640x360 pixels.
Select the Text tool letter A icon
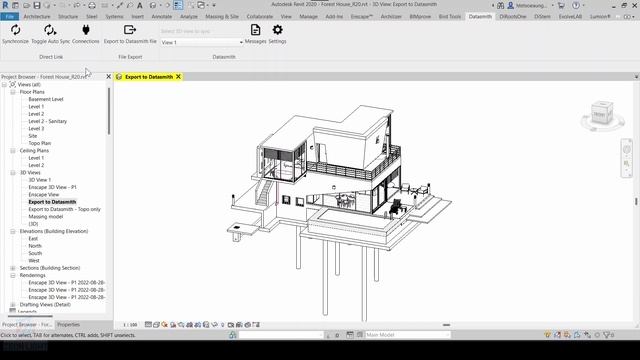(140, 6)
